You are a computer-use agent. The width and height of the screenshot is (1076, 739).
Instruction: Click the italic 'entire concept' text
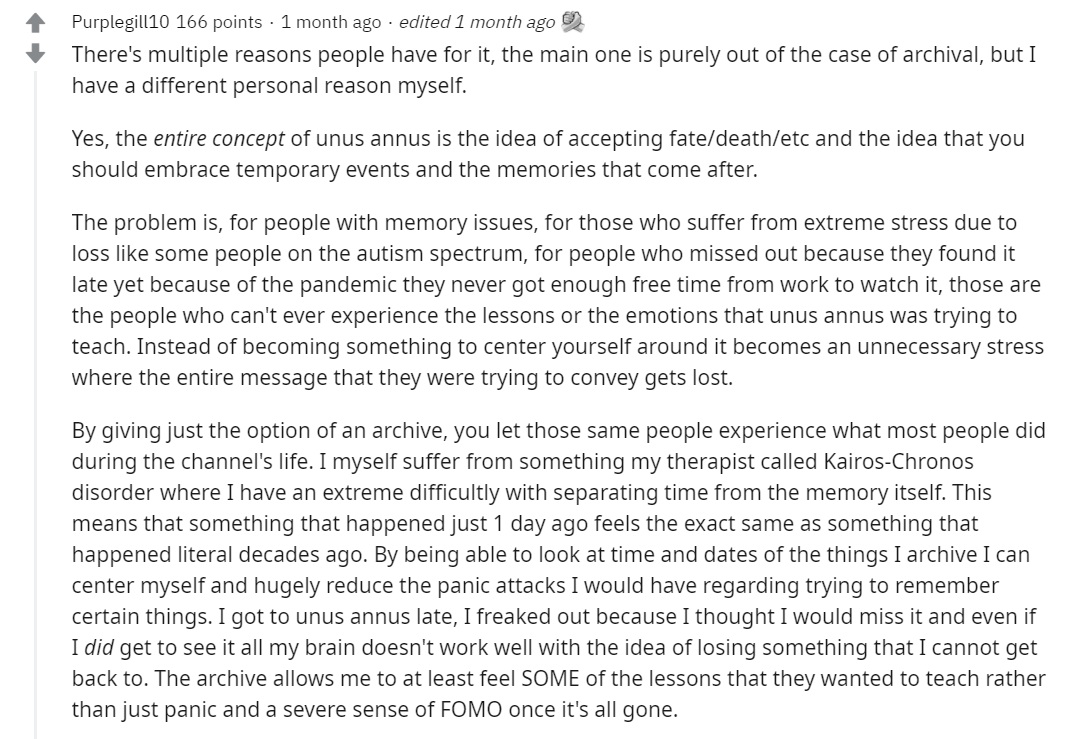(x=219, y=139)
